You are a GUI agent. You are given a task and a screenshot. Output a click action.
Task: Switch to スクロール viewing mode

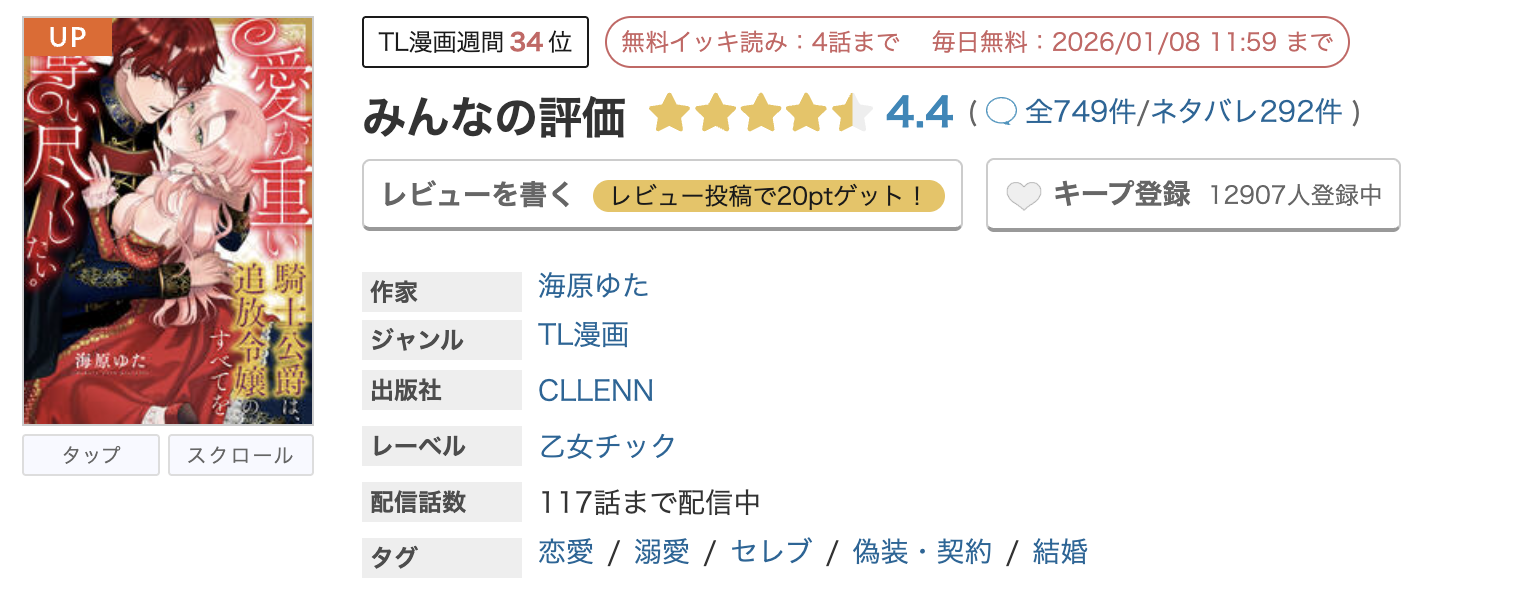click(240, 454)
